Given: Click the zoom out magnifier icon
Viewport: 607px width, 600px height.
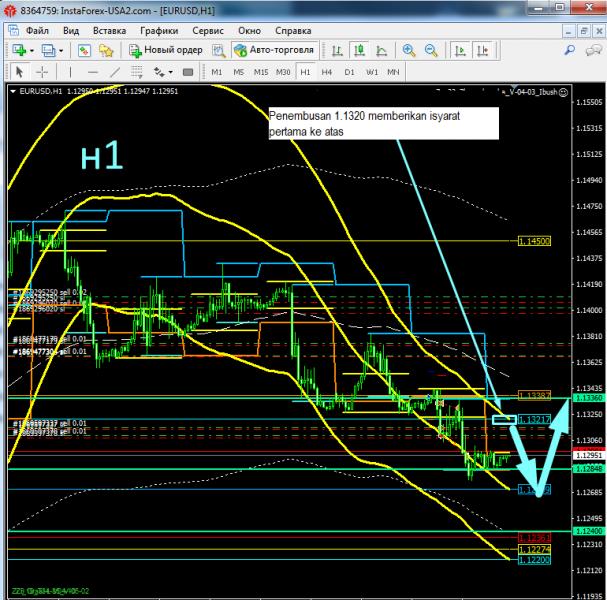Looking at the screenshot, I should click(430, 50).
